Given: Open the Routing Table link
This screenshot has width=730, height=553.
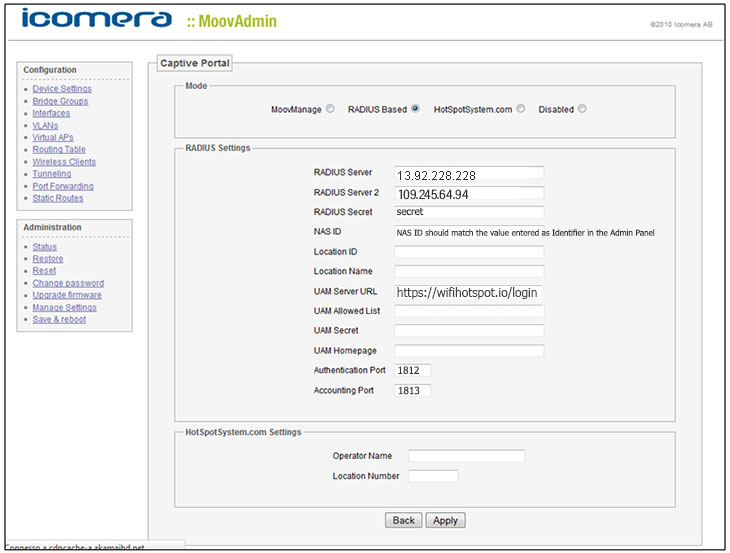Looking at the screenshot, I should tap(59, 150).
